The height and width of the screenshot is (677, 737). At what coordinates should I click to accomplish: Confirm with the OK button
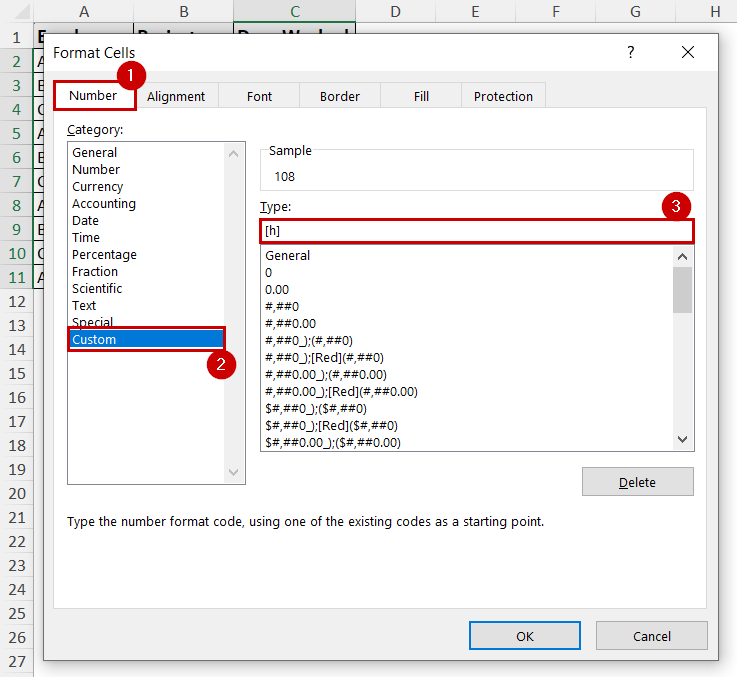coord(525,636)
